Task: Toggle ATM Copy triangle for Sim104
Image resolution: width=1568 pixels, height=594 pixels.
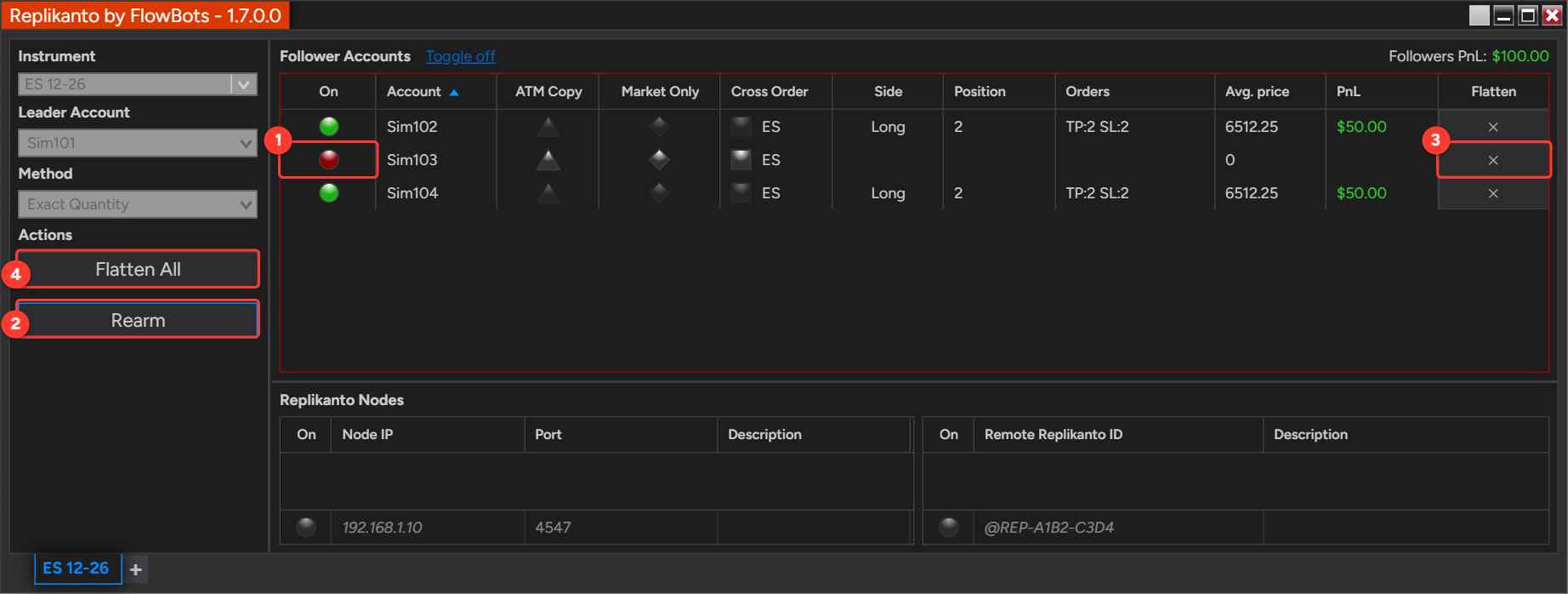Action: 548,193
